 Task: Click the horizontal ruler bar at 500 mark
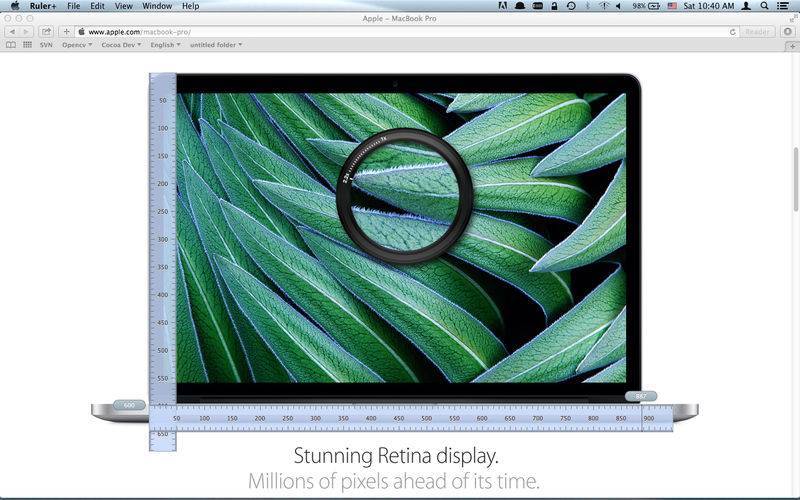click(x=427, y=418)
